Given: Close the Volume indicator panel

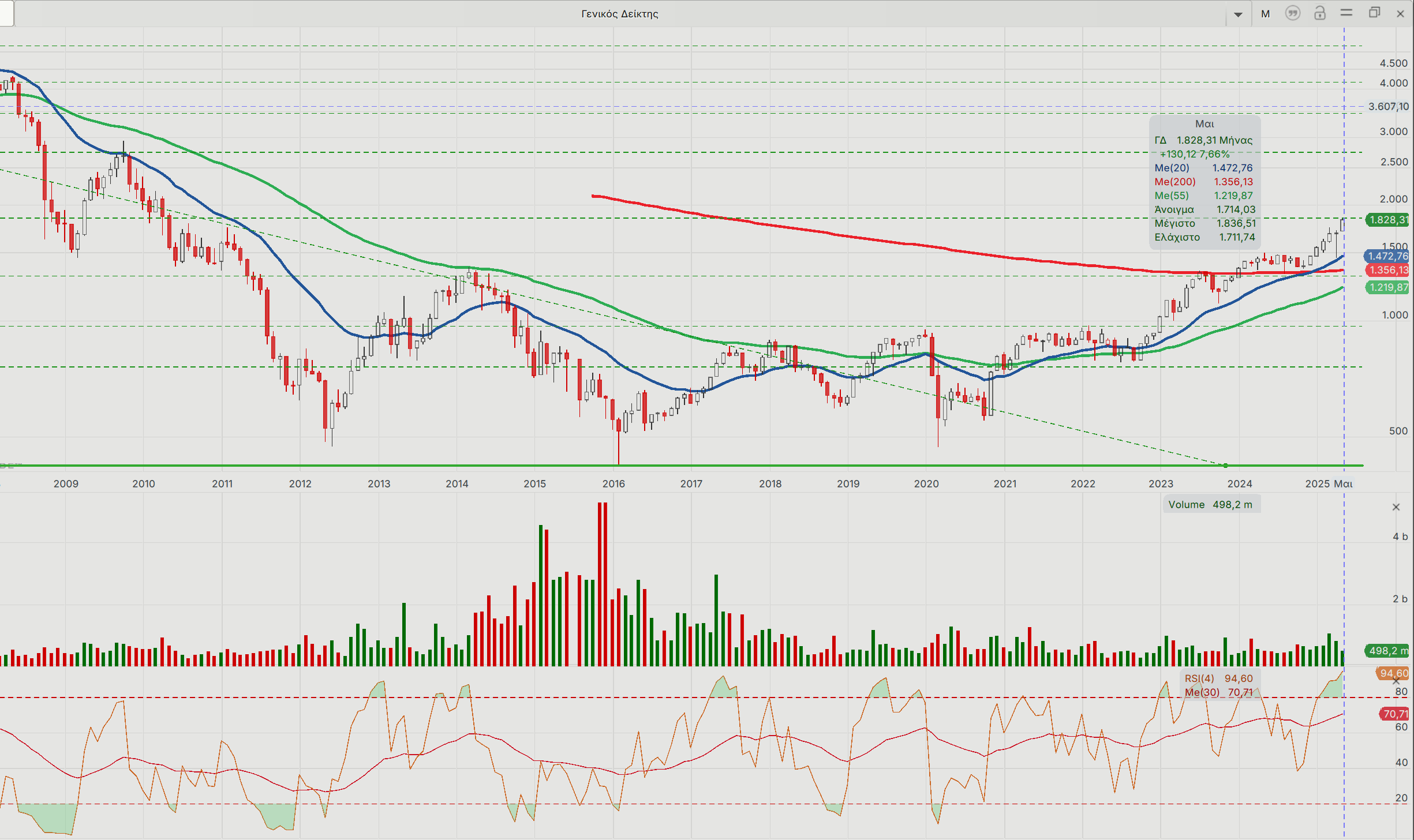Looking at the screenshot, I should click(x=1396, y=507).
